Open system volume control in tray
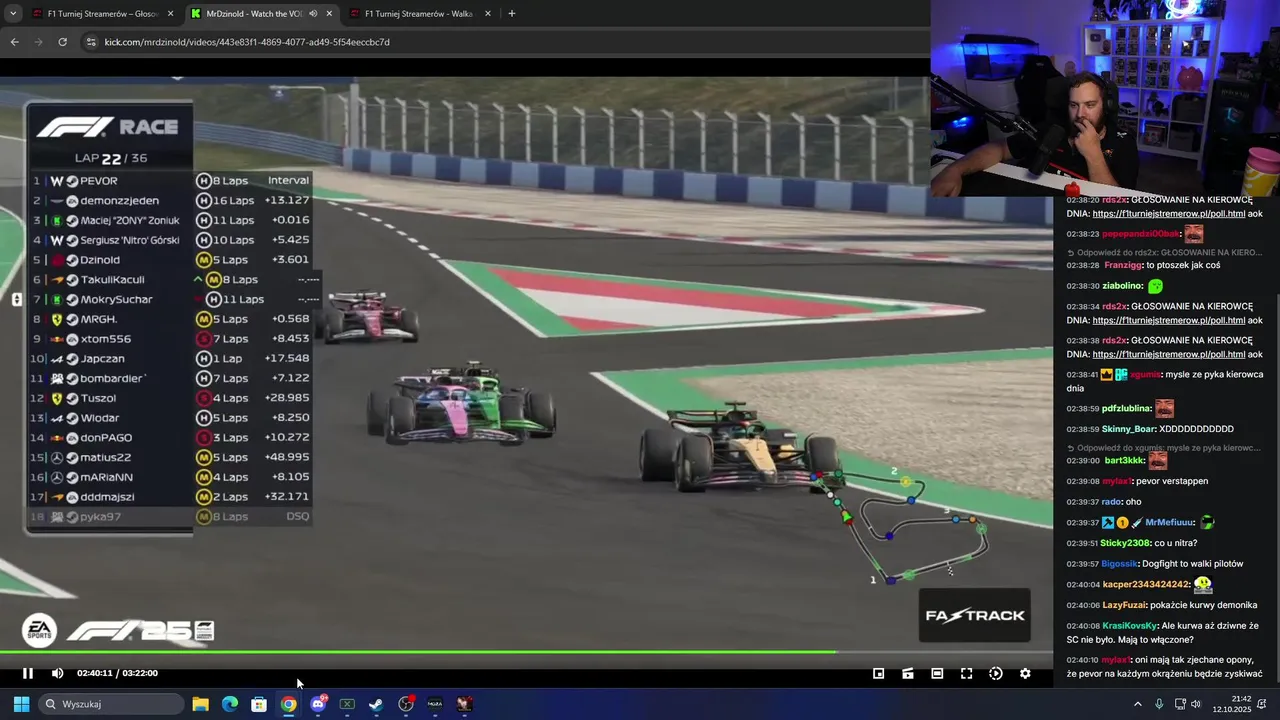This screenshot has width=1280, height=720. click(1195, 704)
